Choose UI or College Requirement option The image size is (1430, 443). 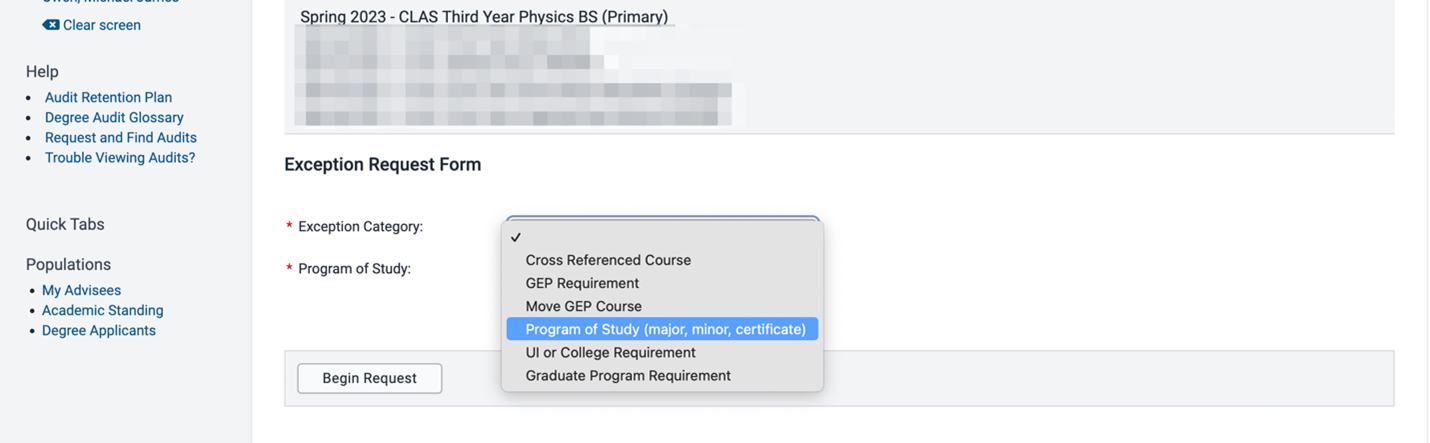[x=610, y=352]
